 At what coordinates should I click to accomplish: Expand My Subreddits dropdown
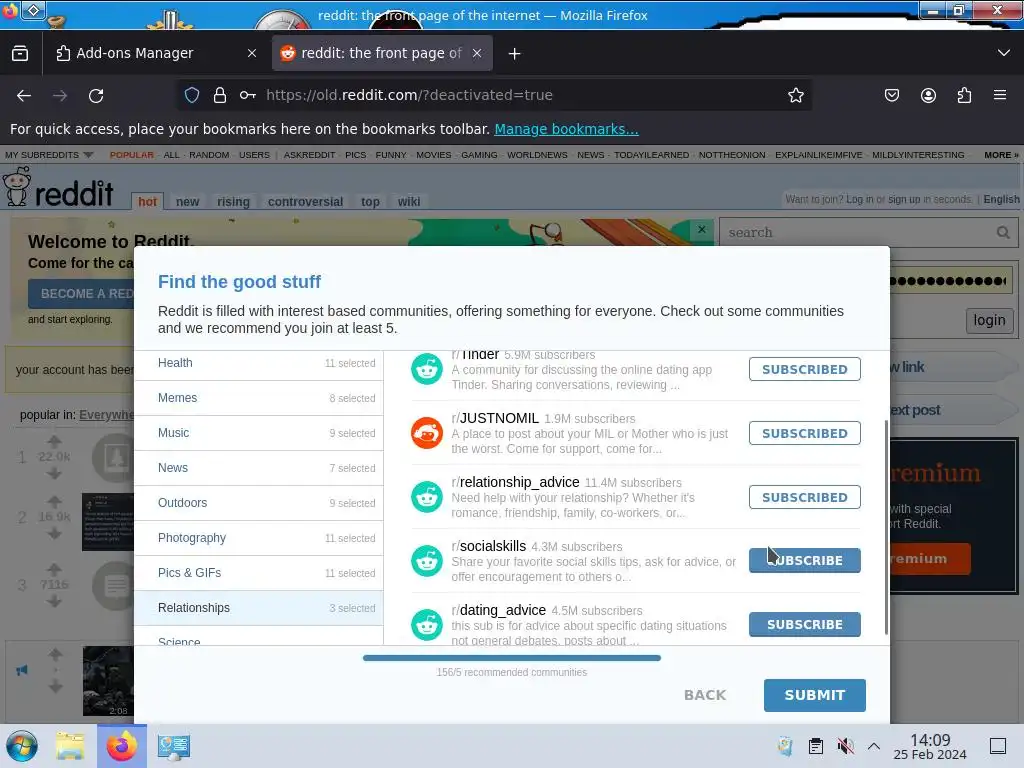49,155
